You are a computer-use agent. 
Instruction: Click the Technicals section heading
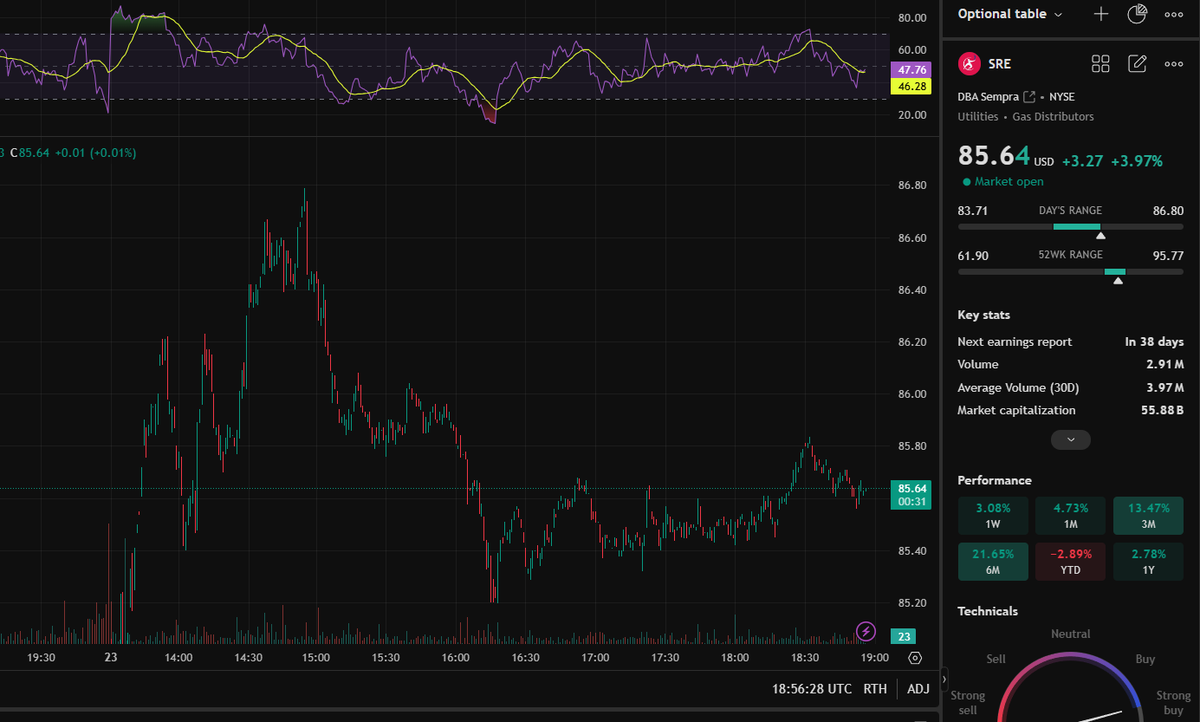[x=988, y=611]
